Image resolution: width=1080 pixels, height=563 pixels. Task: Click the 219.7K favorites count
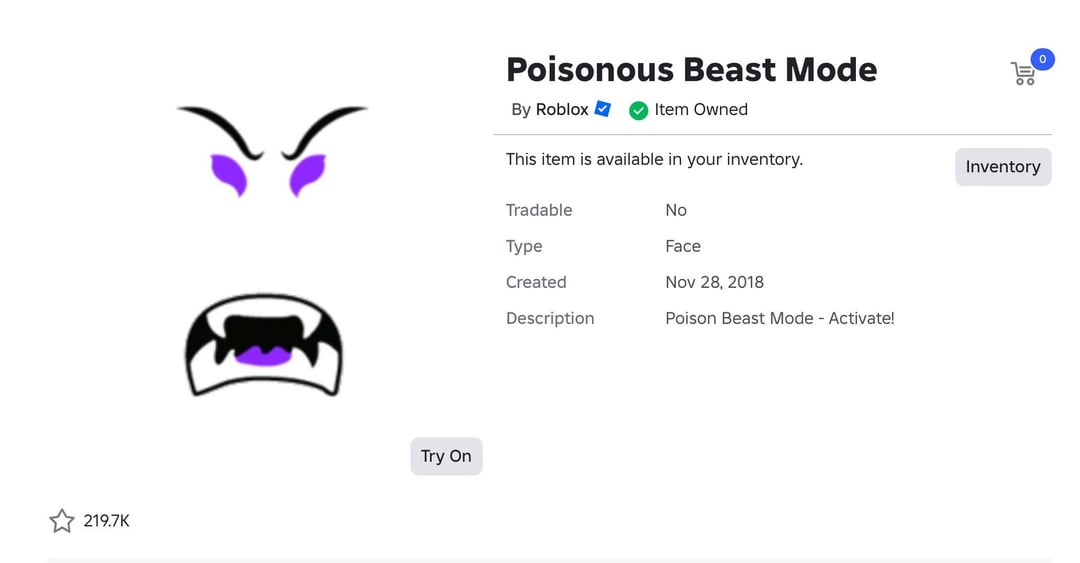(106, 521)
